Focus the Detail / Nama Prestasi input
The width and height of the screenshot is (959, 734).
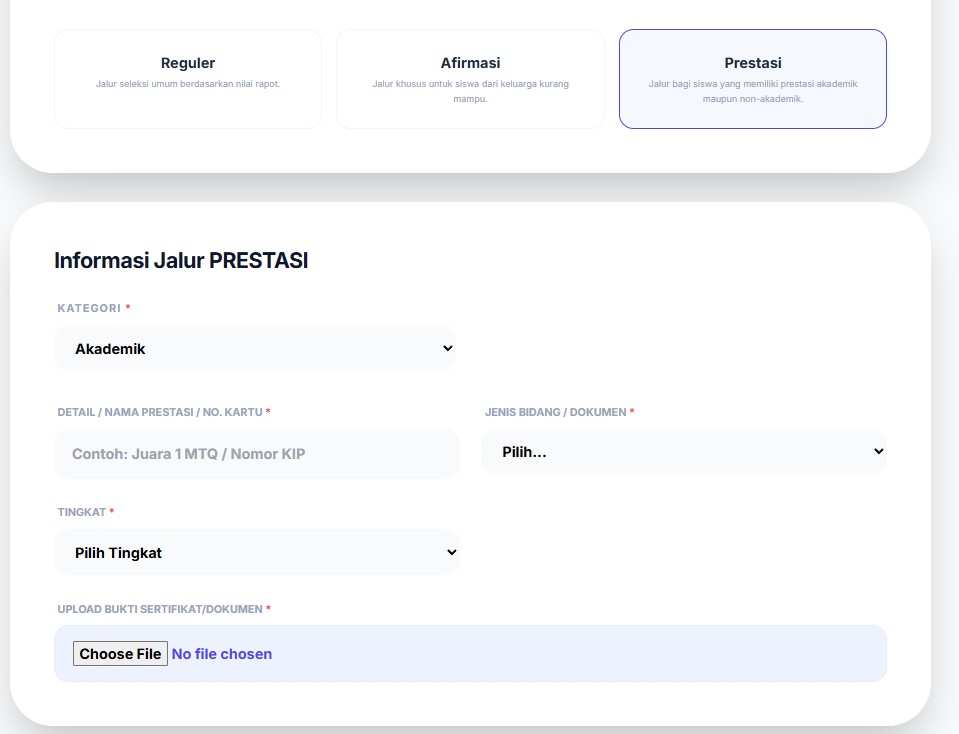point(257,454)
